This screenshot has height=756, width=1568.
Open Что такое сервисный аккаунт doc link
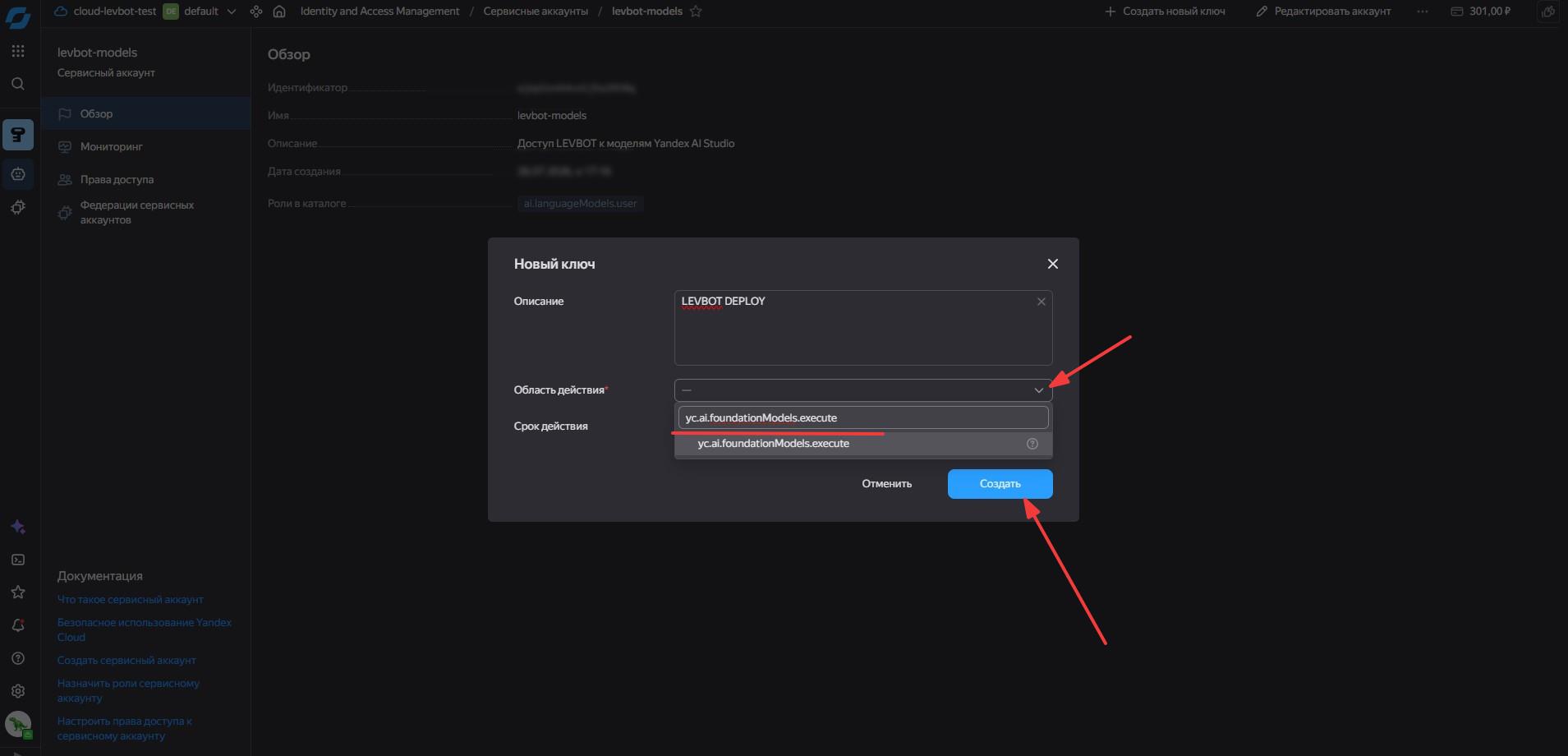(131, 600)
